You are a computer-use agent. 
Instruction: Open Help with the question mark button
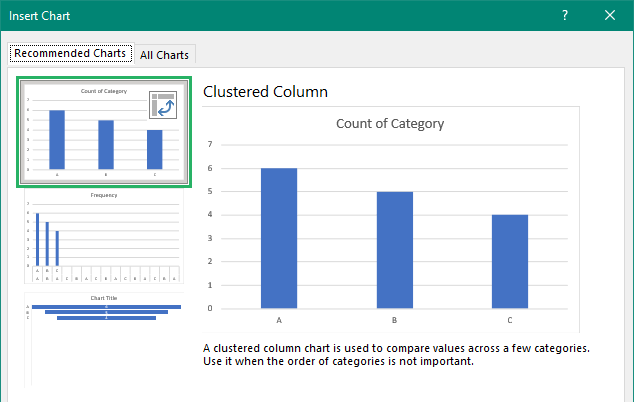click(565, 15)
